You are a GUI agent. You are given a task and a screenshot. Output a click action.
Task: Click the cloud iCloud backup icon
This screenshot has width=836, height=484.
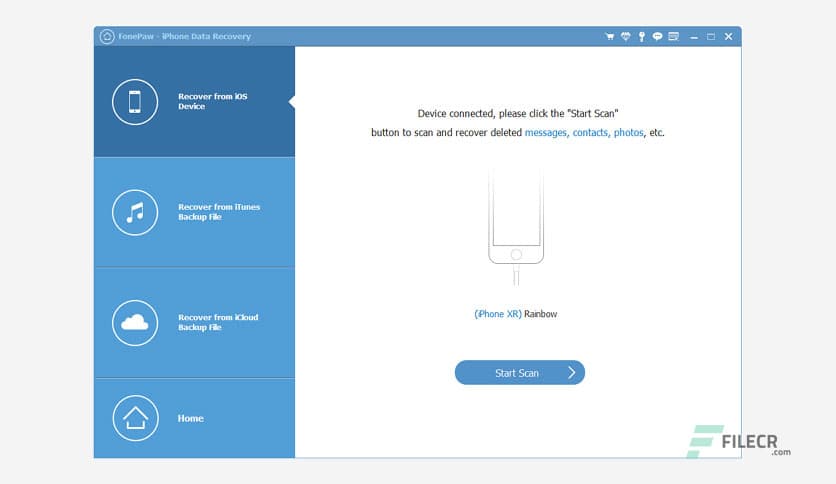point(135,322)
